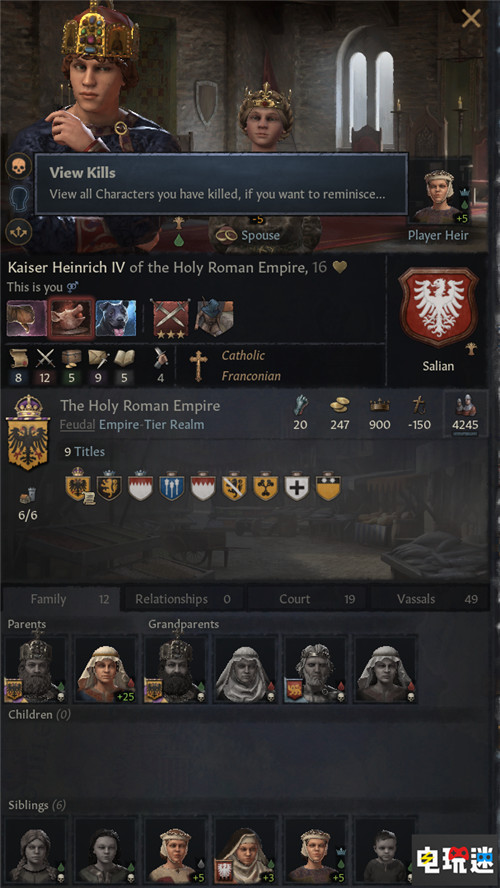The width and height of the screenshot is (500, 888).
Task: Close the character window with X
Action: (471, 18)
